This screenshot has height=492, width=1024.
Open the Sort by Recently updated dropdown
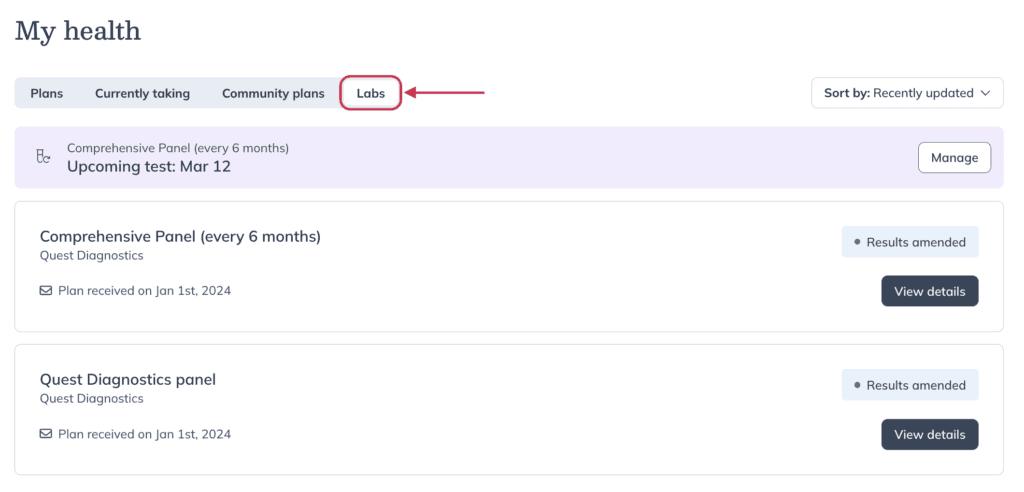907,93
